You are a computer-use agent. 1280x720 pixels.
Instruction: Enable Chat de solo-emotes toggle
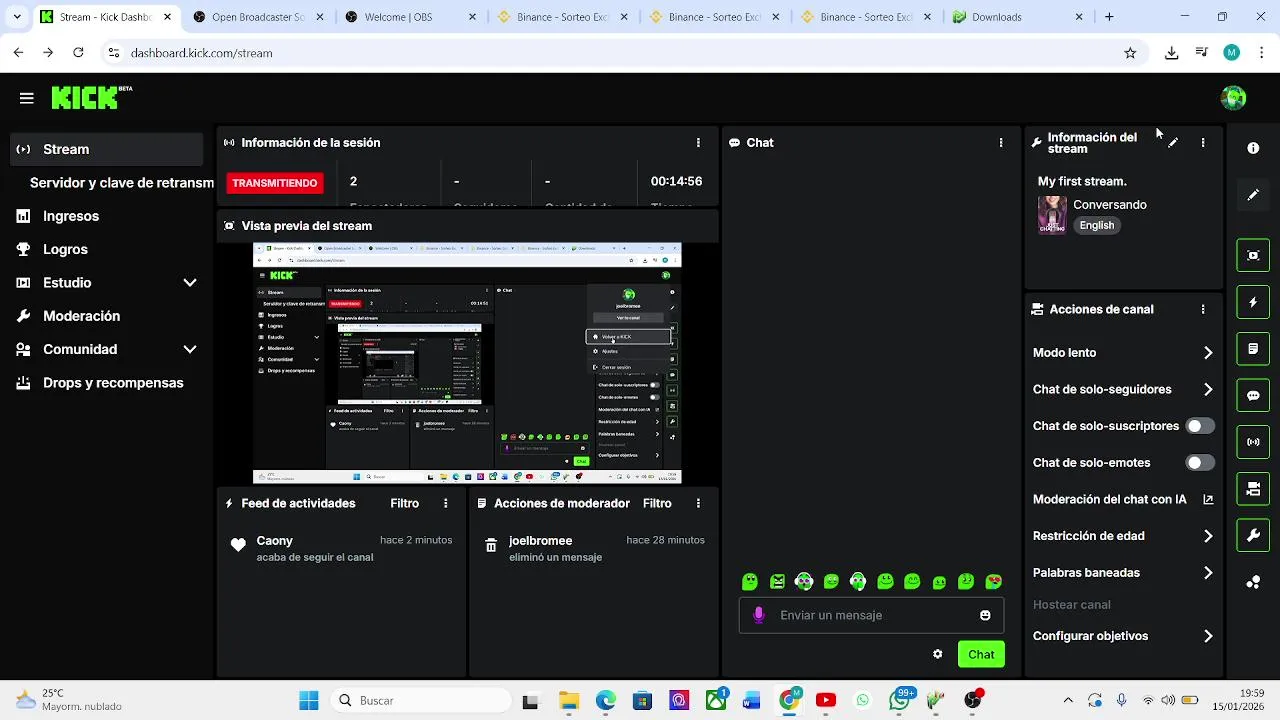point(1200,463)
